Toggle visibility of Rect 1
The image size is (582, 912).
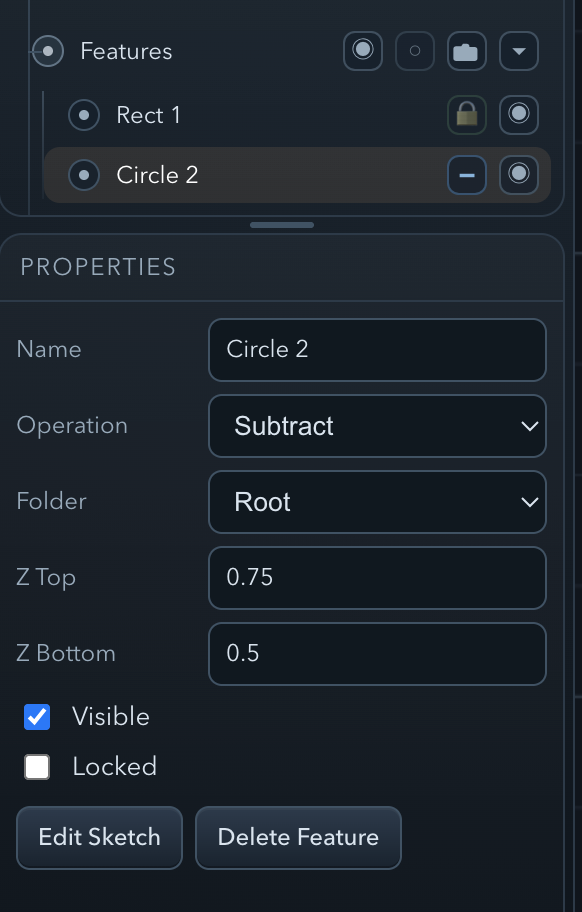point(519,114)
